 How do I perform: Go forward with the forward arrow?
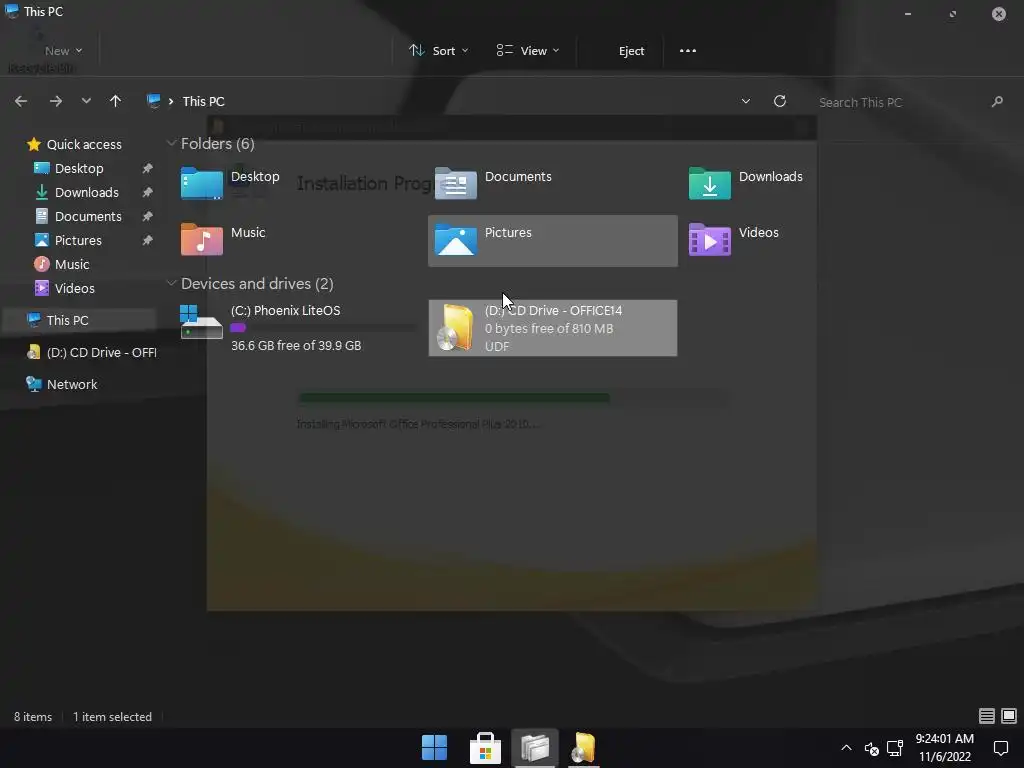click(56, 101)
